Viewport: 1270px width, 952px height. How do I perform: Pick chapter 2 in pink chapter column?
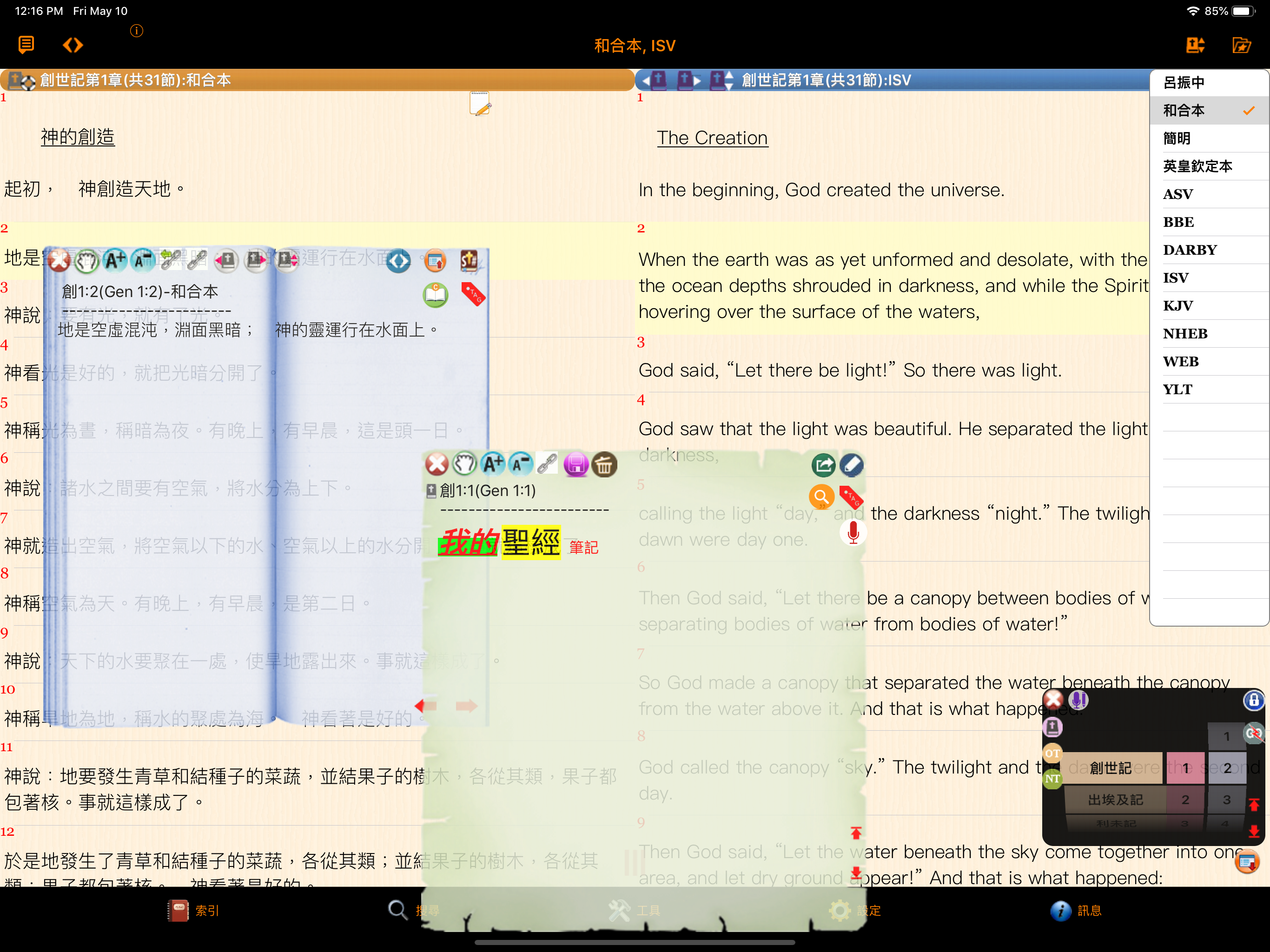[1185, 799]
